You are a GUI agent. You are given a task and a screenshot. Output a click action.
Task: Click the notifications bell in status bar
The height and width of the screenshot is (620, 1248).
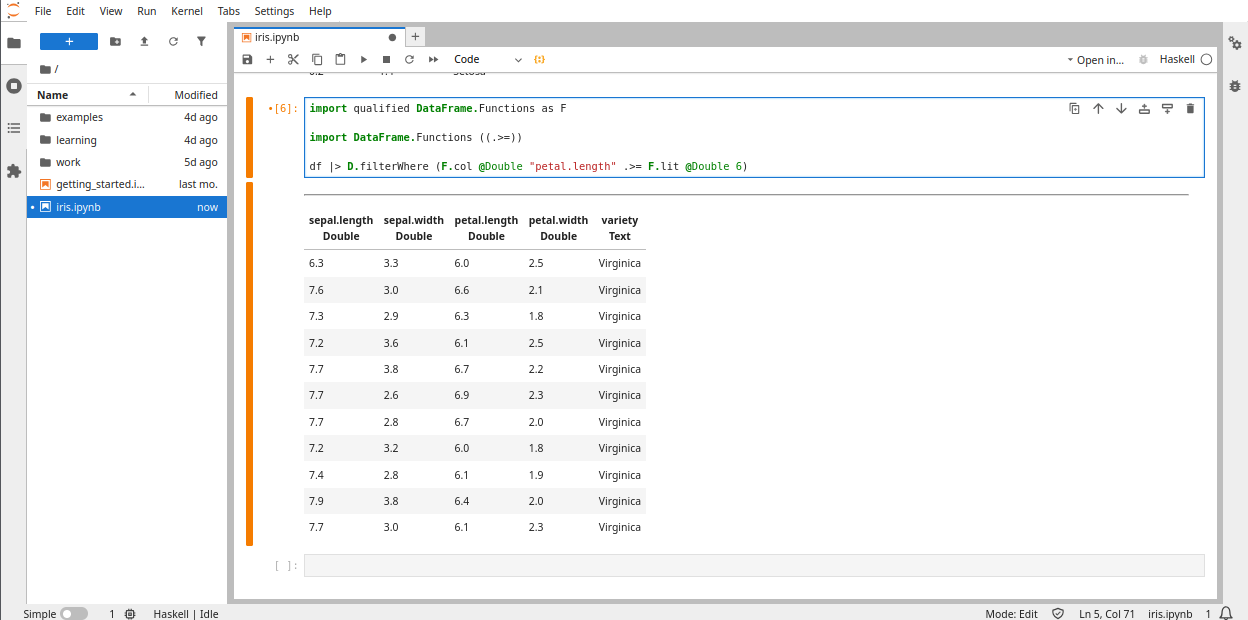tap(1226, 613)
